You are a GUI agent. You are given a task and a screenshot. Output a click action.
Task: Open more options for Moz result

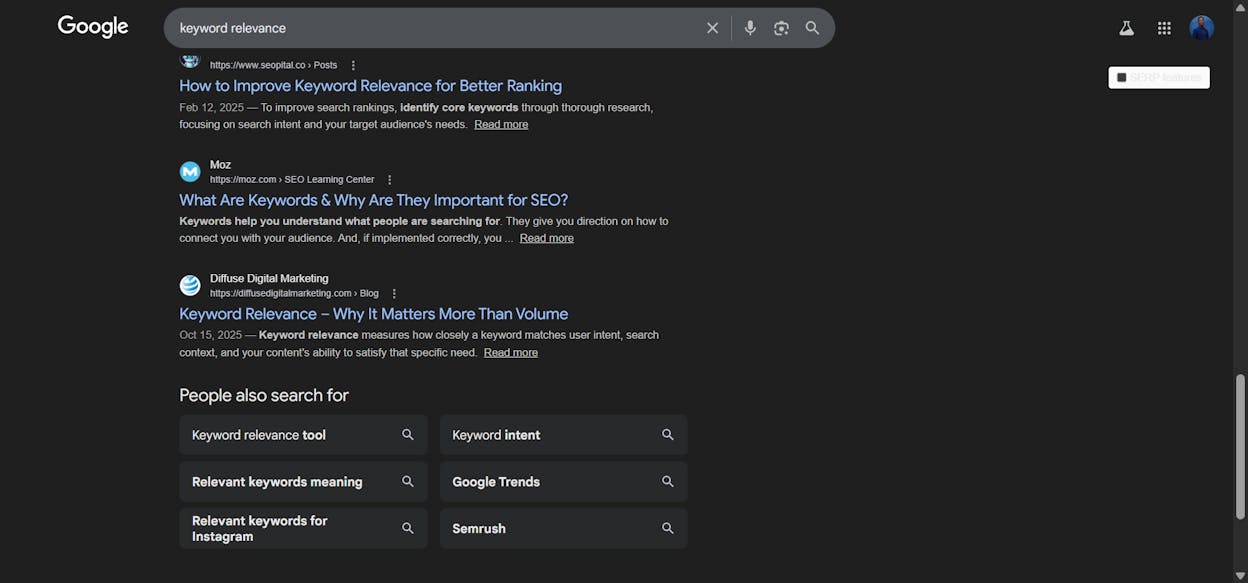[390, 180]
